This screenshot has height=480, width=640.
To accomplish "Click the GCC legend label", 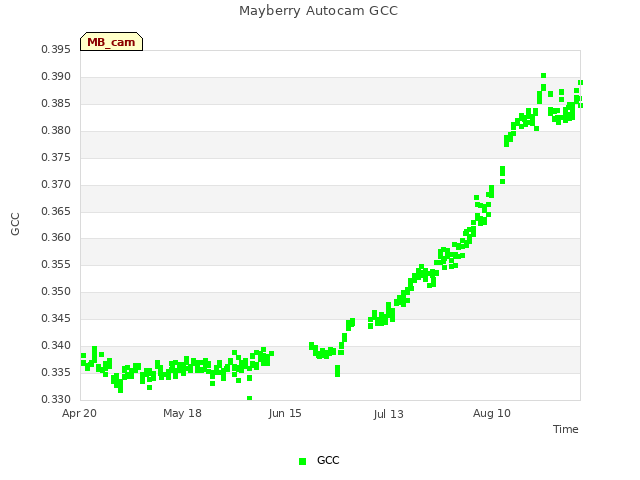I will point(328,460).
